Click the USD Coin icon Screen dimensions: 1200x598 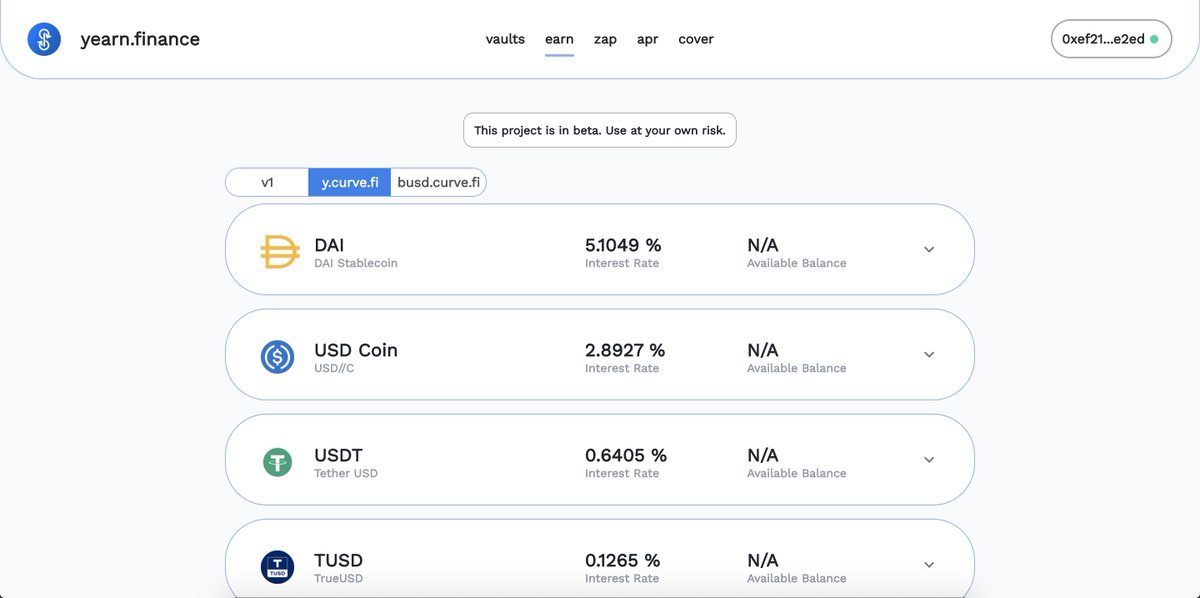click(277, 357)
